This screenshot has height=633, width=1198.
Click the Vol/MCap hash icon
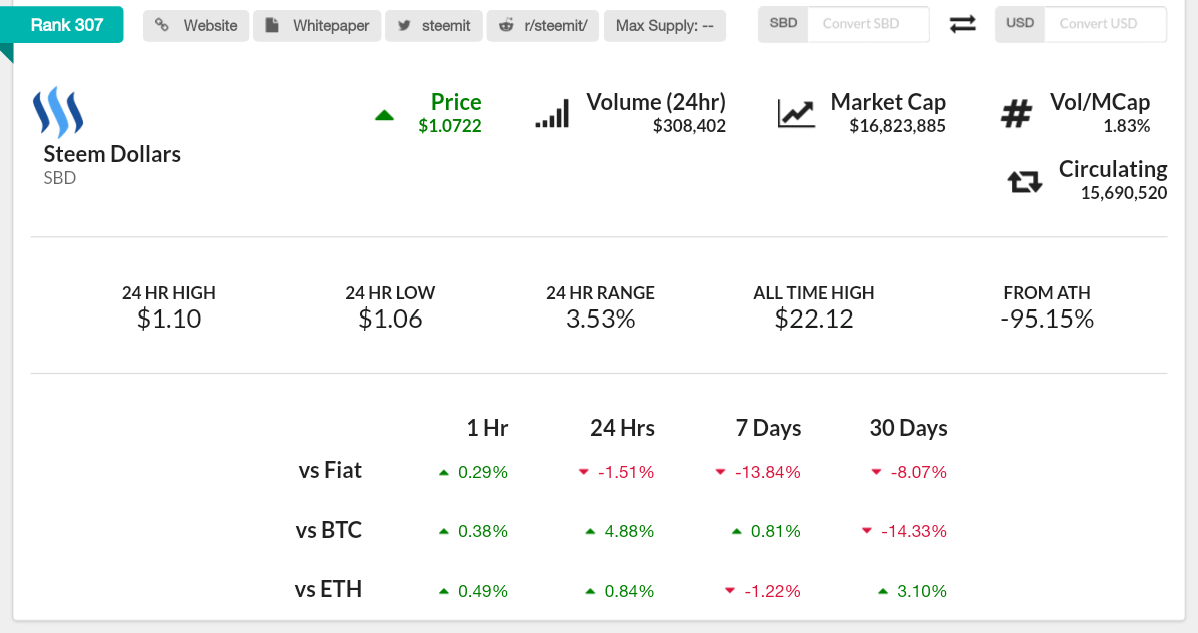(x=1016, y=114)
